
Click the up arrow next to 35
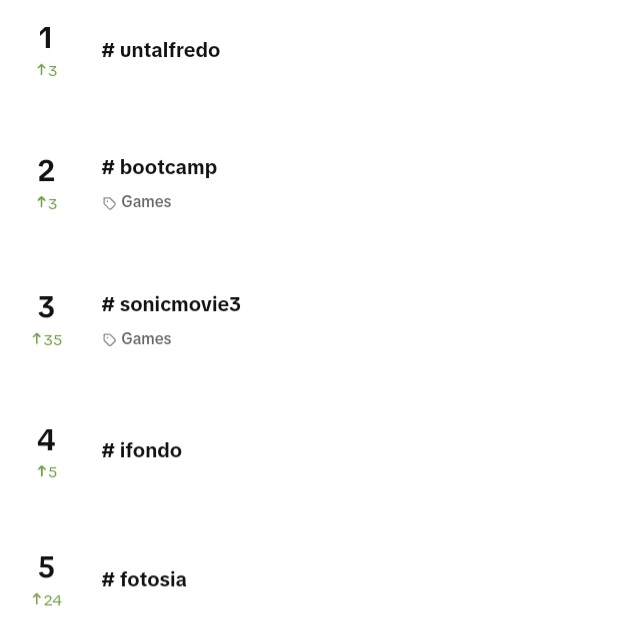click(37, 339)
